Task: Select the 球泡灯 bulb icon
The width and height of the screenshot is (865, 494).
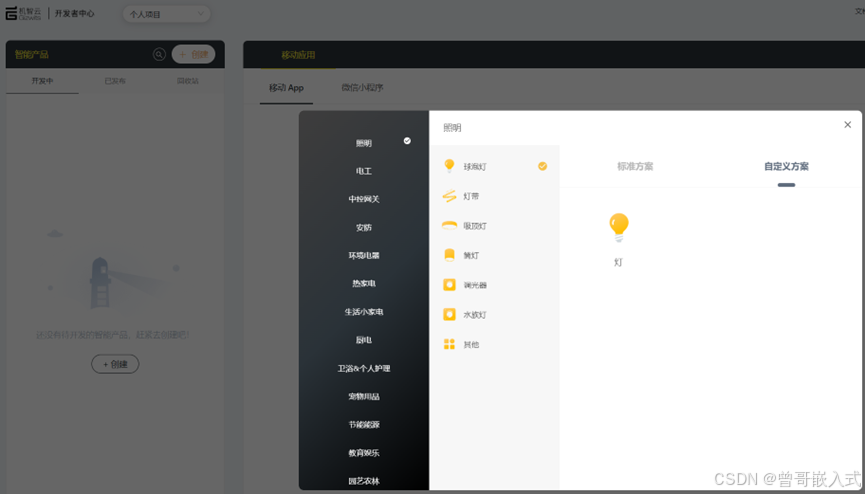Action: tap(450, 166)
